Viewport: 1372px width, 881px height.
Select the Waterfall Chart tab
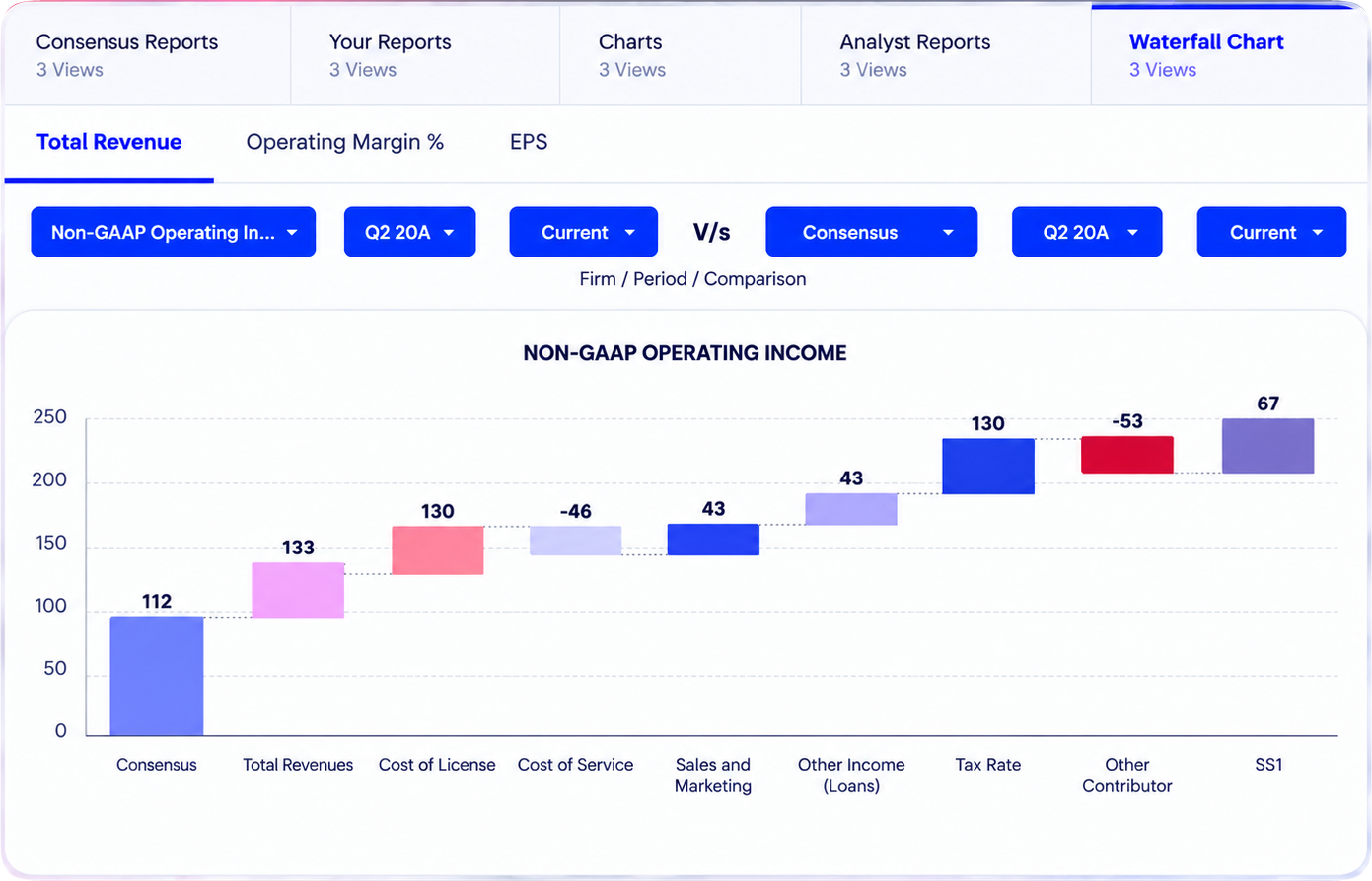tap(1229, 55)
